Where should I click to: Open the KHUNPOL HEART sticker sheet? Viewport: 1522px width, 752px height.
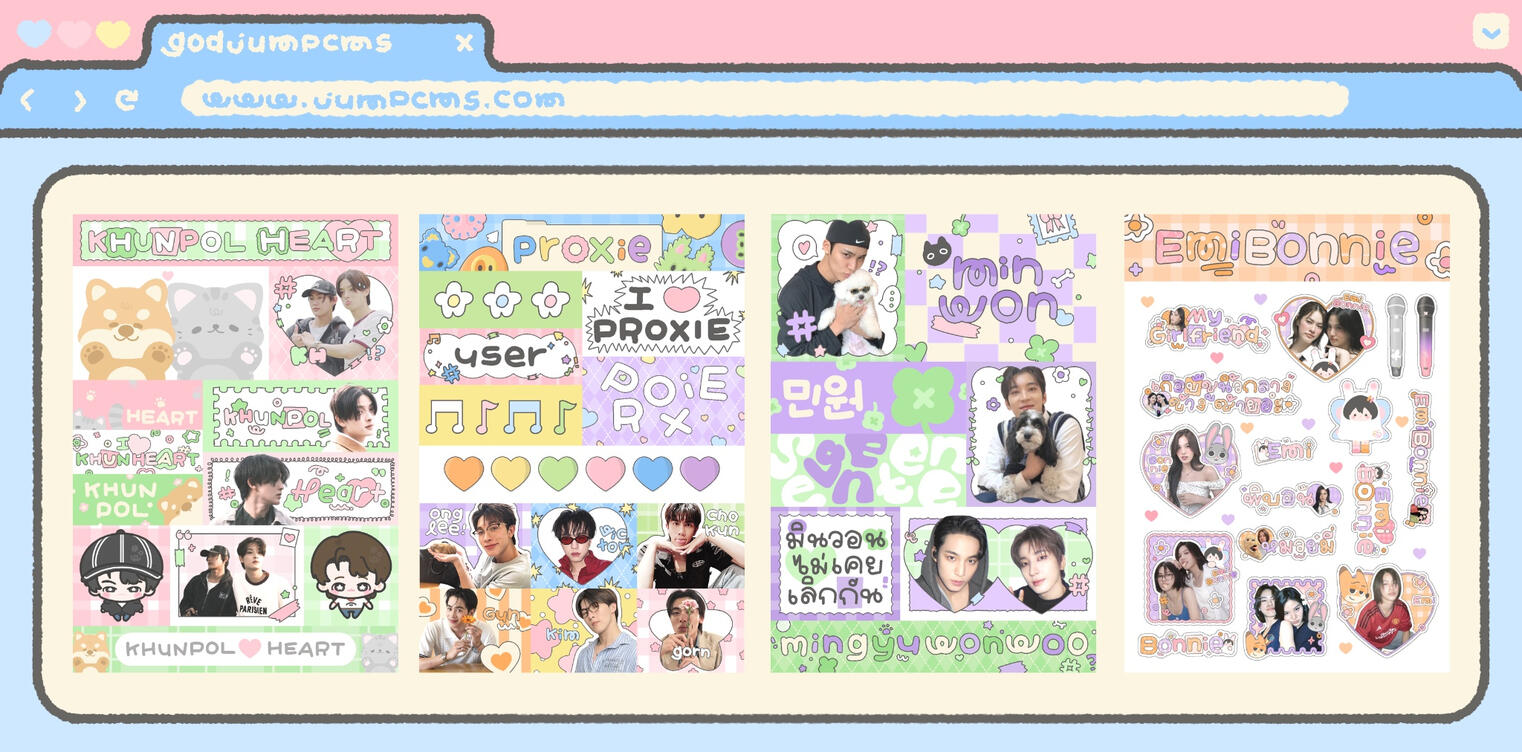[x=235, y=240]
